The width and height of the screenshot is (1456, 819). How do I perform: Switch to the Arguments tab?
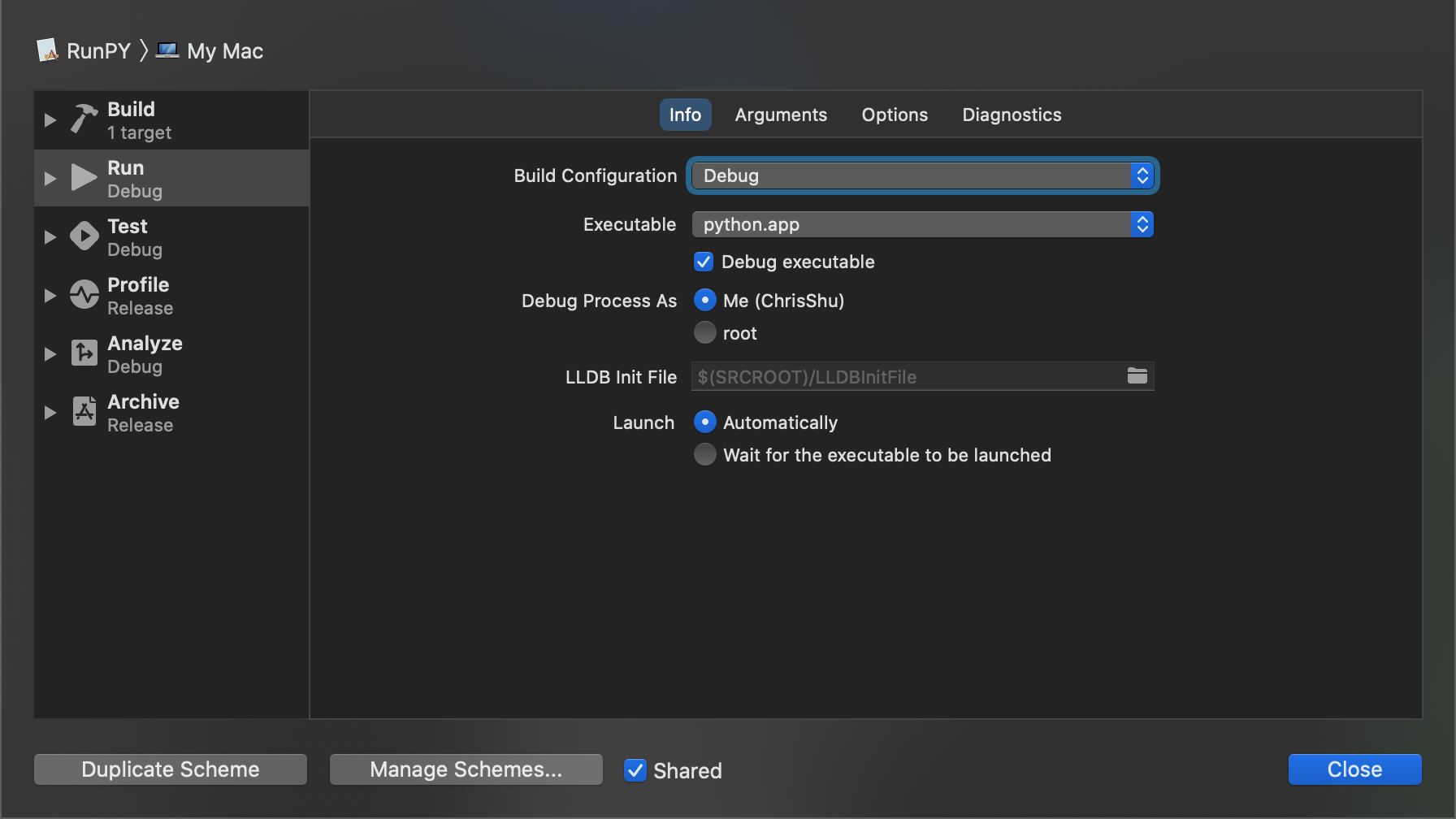tap(781, 115)
